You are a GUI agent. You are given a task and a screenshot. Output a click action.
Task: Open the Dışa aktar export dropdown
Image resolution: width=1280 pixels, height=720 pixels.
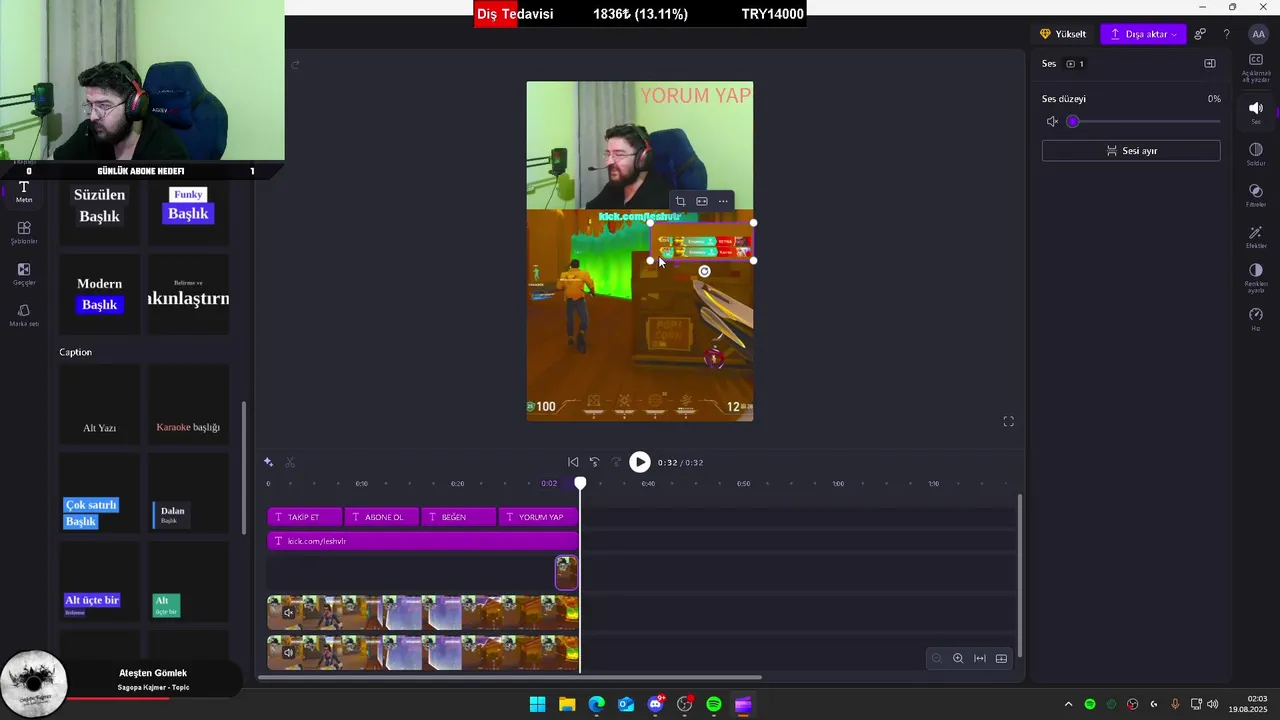(x=1143, y=34)
